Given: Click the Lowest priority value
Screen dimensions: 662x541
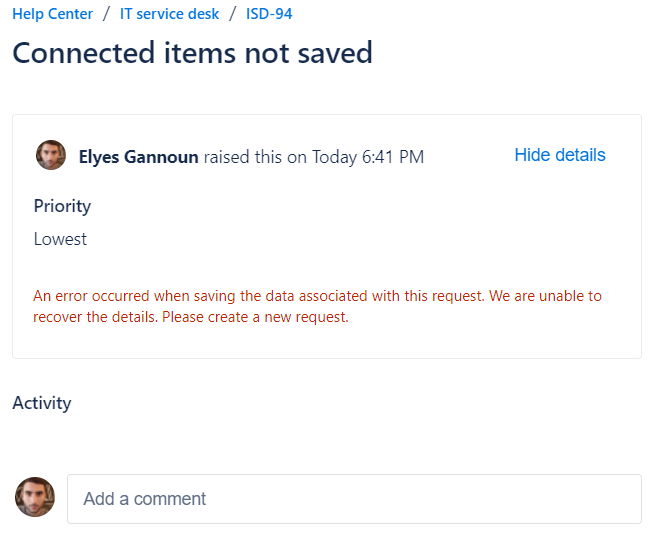Looking at the screenshot, I should (x=60, y=239).
